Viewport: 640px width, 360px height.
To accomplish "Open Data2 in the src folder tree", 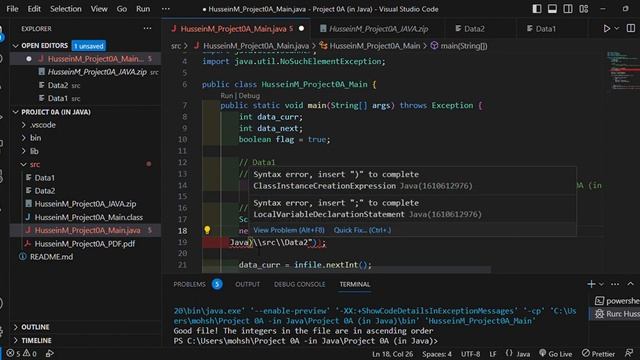I will 44,191.
